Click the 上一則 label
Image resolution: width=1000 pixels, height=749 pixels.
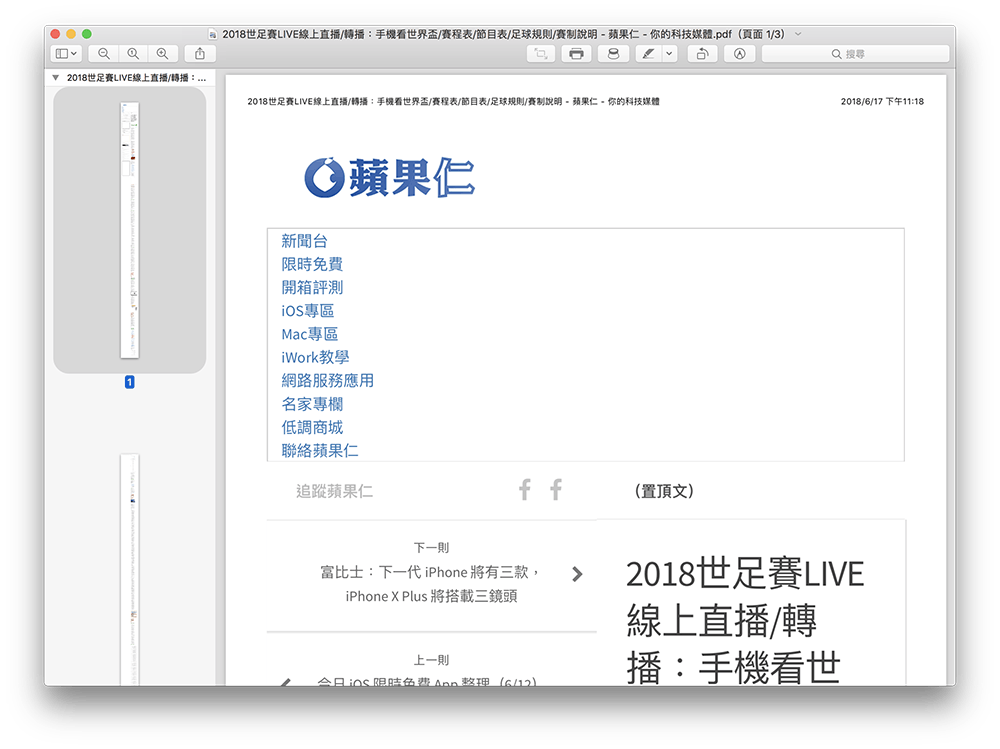[431, 660]
